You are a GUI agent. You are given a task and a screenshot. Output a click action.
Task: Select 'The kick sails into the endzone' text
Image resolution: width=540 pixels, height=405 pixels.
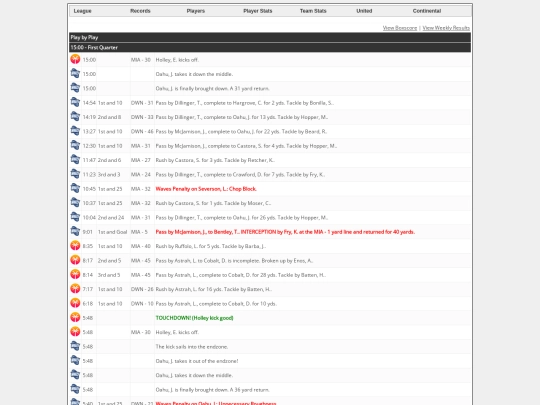[191, 347]
